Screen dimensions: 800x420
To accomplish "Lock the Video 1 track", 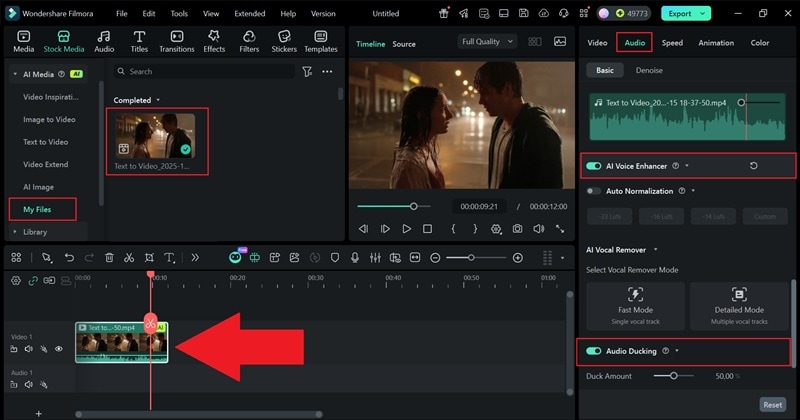I will (x=14, y=349).
